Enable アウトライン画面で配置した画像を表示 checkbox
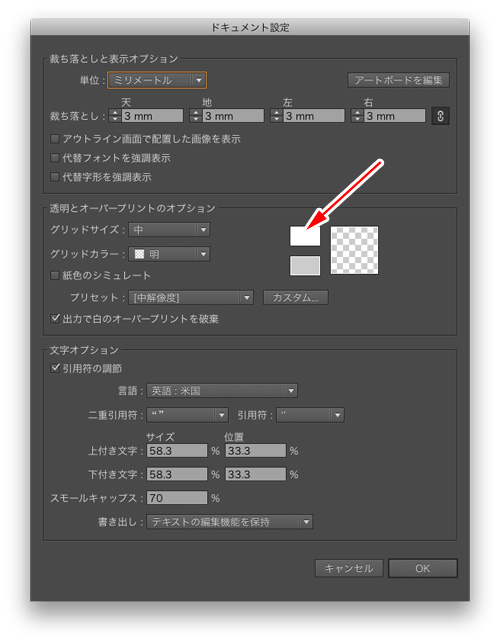Viewport: 500px width, 643px height. (x=55, y=139)
